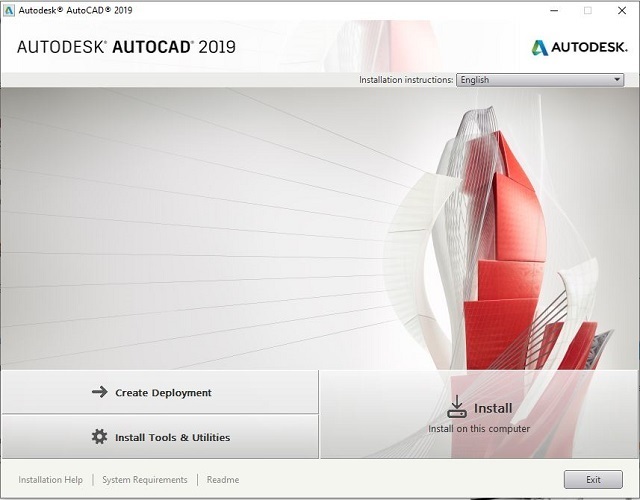Start Install on this computer
The height and width of the screenshot is (500, 640).
[x=479, y=415]
